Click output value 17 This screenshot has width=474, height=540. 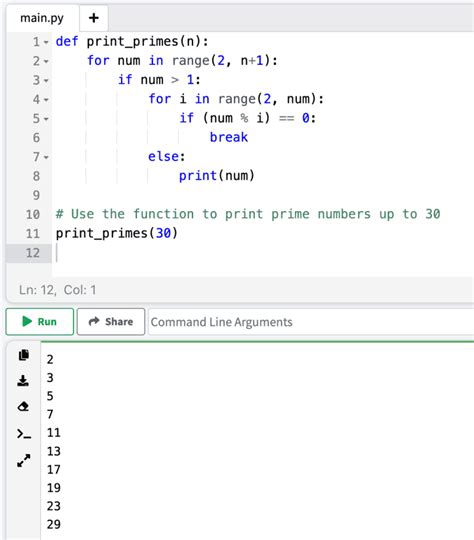tap(54, 469)
